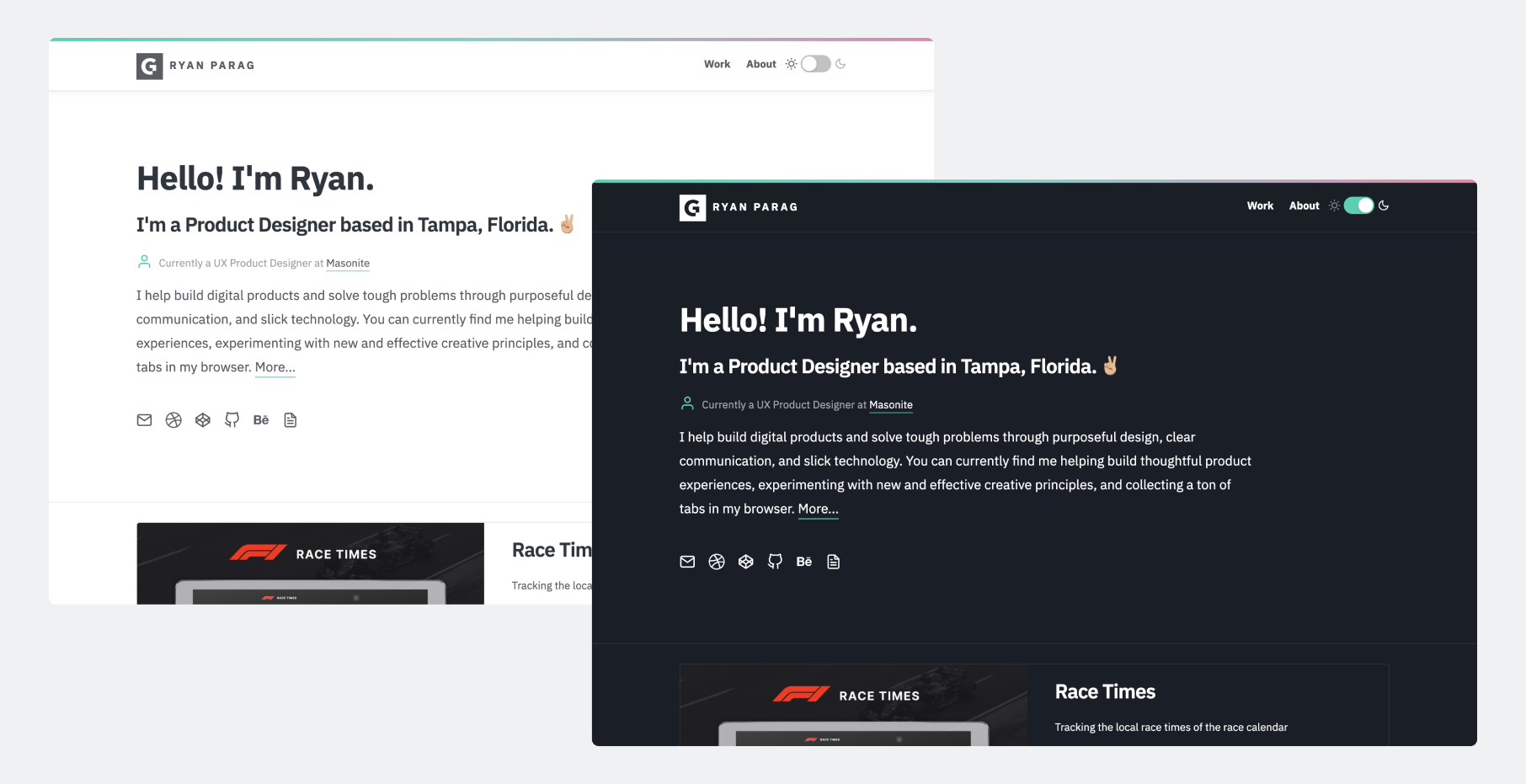Follow Masonite link in dark window
Screen dimensions: 1526x784
tap(890, 405)
